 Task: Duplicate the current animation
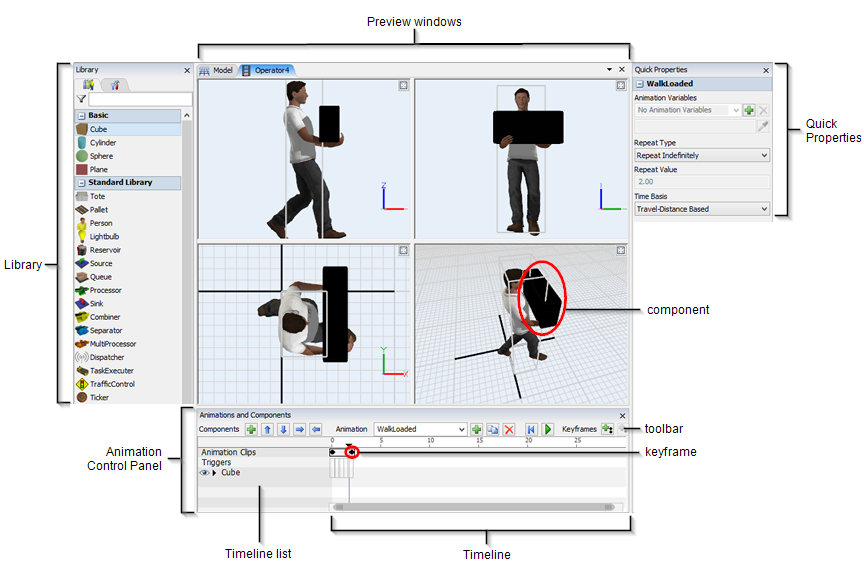click(x=493, y=429)
